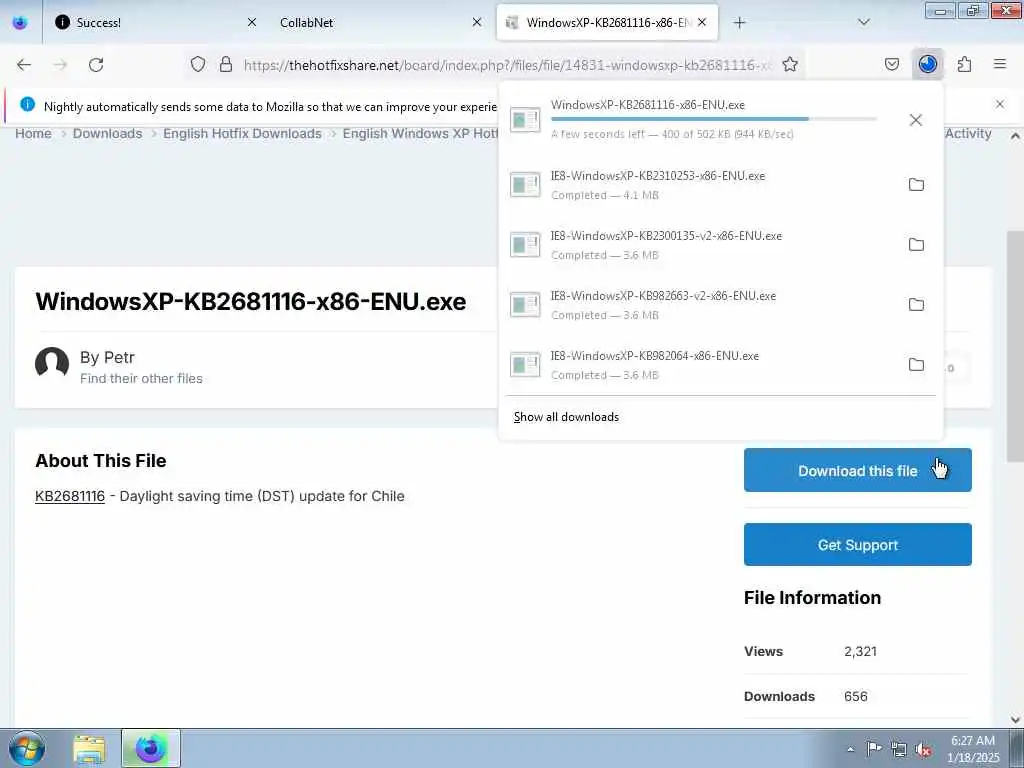Click the Activity link
Screen dimensions: 1024x768
point(968,133)
